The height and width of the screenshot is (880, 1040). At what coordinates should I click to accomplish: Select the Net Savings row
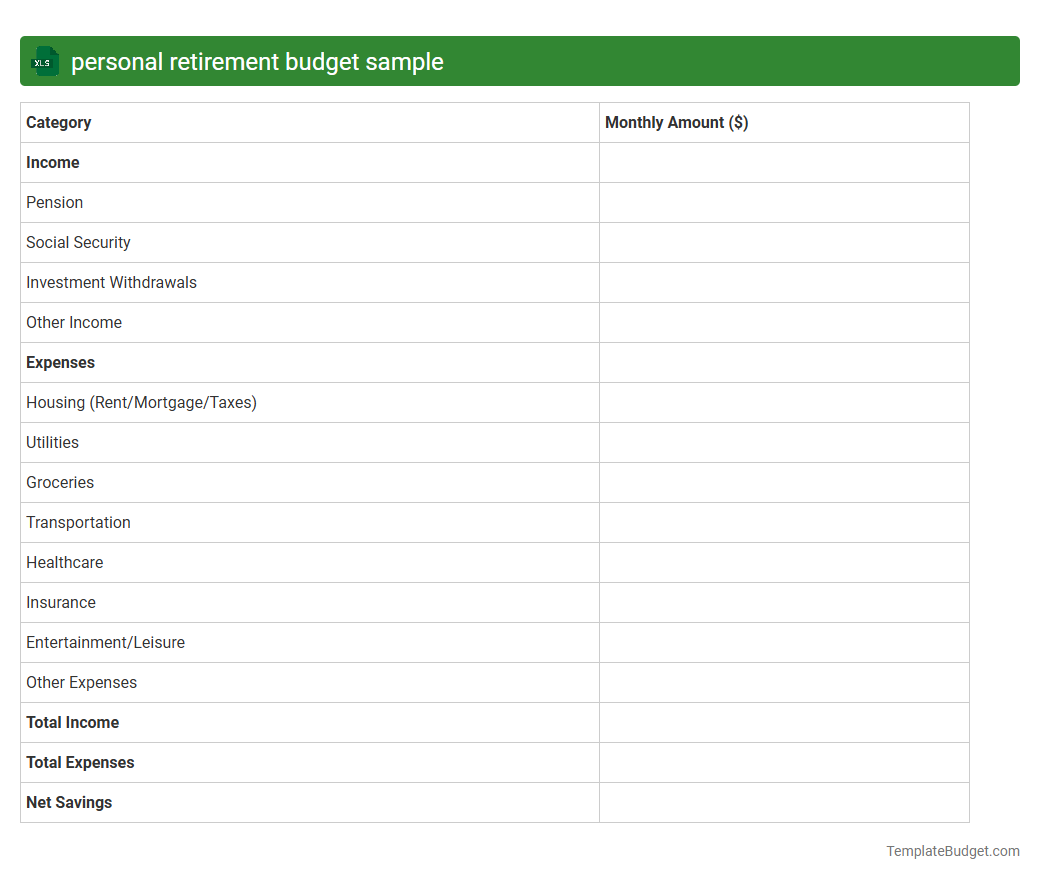pos(69,802)
